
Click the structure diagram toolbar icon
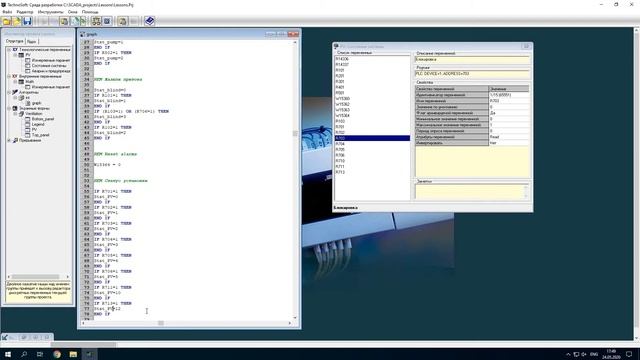pyautogui.click(x=96, y=21)
